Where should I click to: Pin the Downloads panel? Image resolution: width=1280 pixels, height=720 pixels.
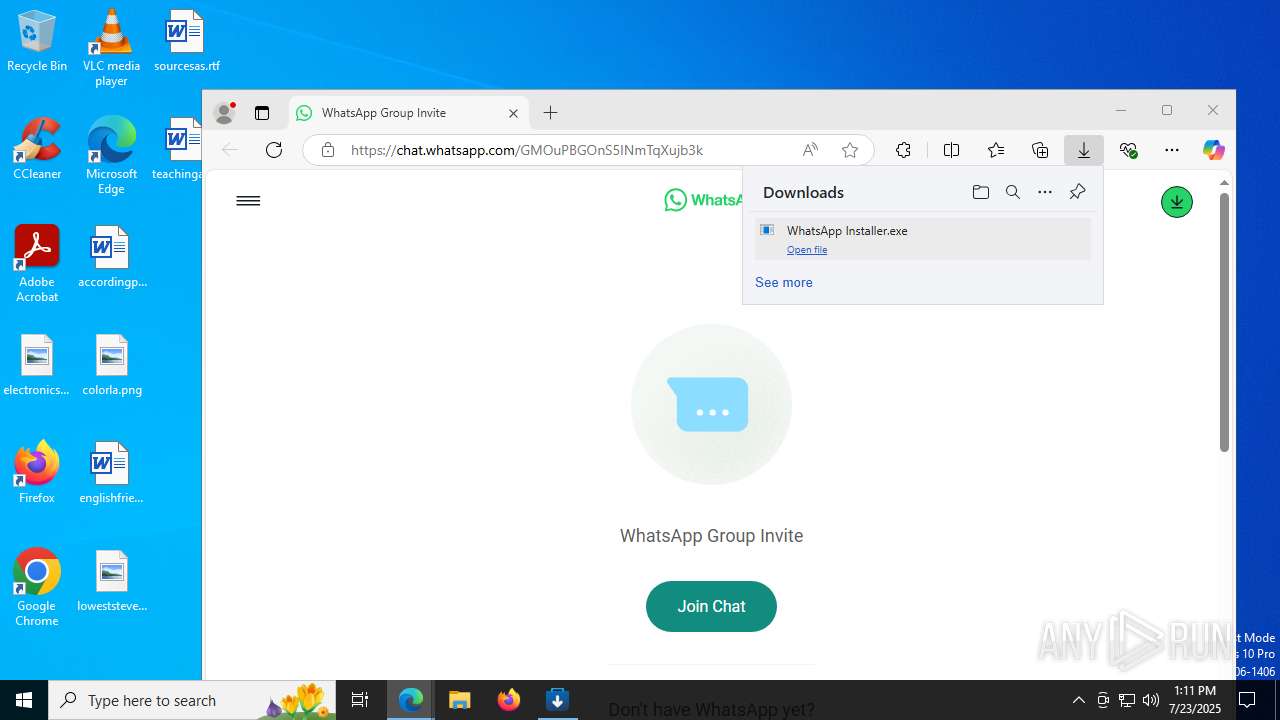[x=1077, y=192]
